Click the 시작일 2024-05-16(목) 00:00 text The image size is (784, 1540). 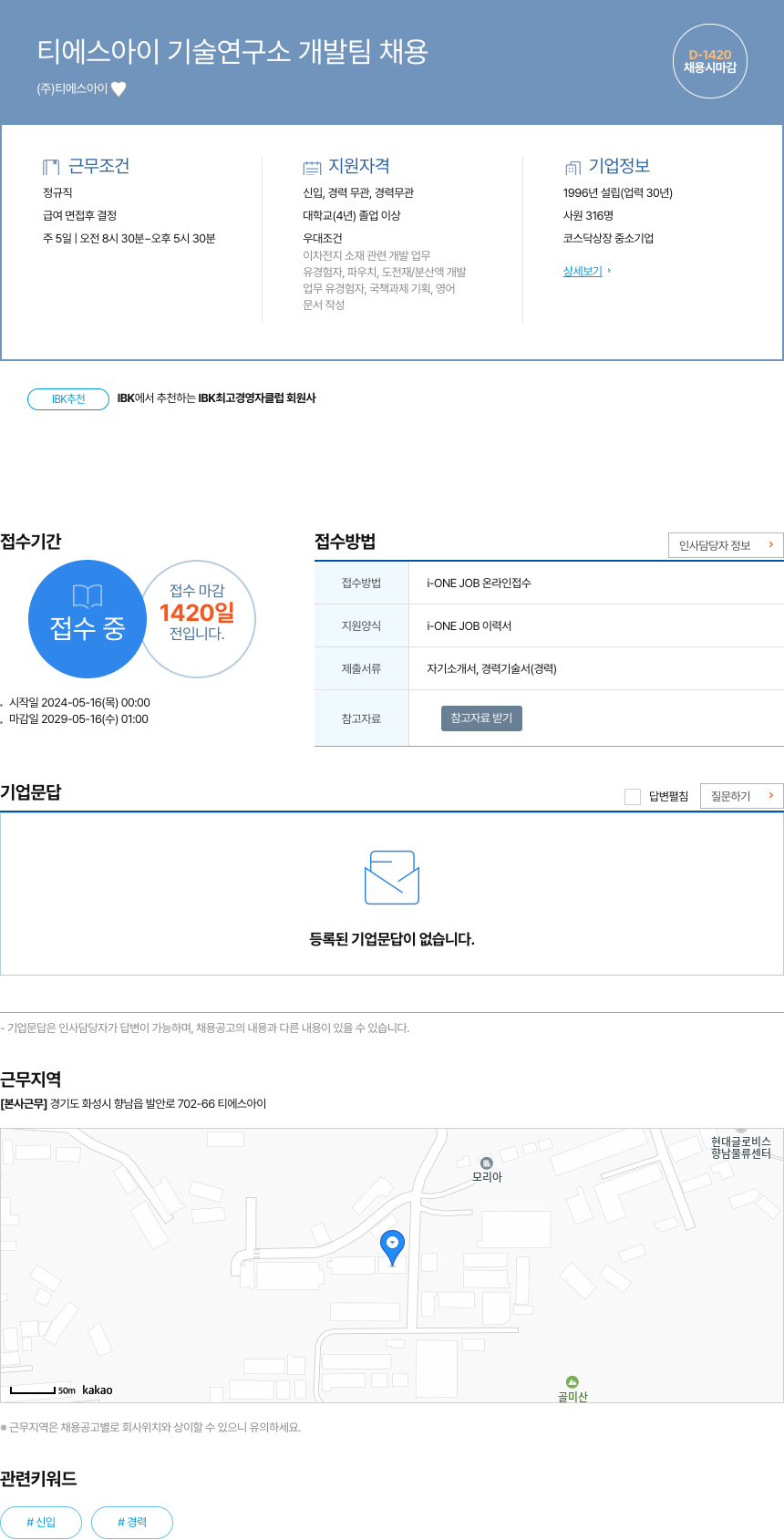tap(79, 703)
